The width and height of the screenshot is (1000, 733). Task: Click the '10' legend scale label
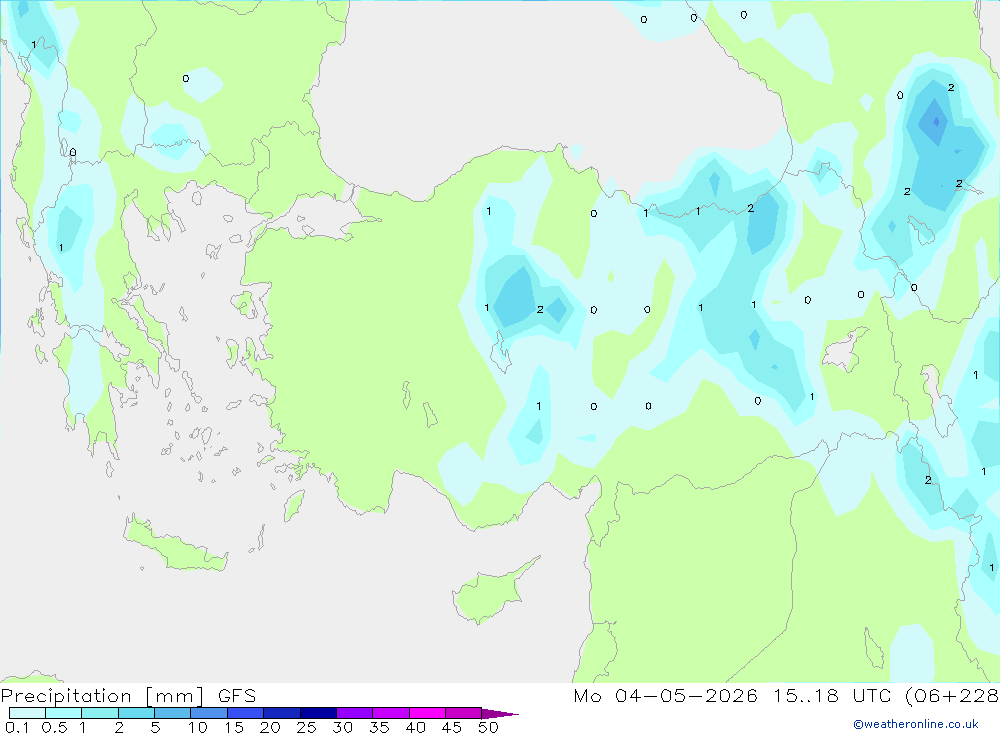198,727
